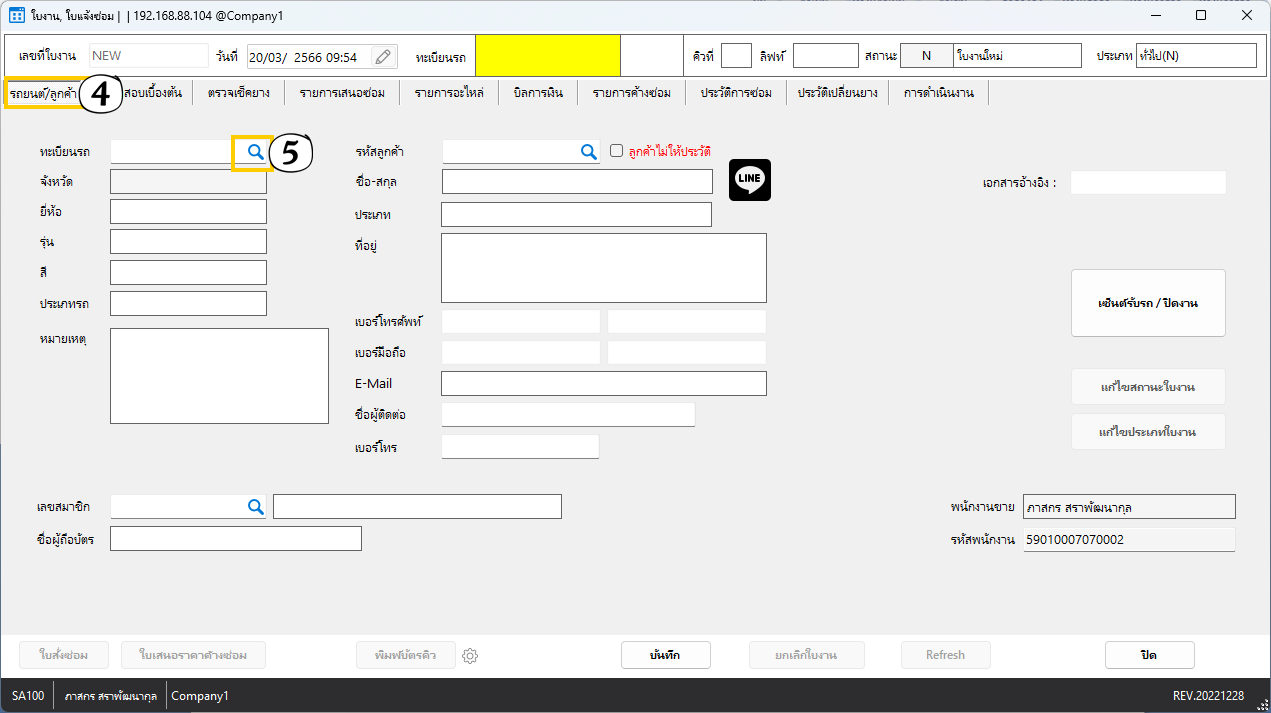1271x713 pixels.
Task: Click the 'หมายเหตุ' remarks text area
Action: 219,376
